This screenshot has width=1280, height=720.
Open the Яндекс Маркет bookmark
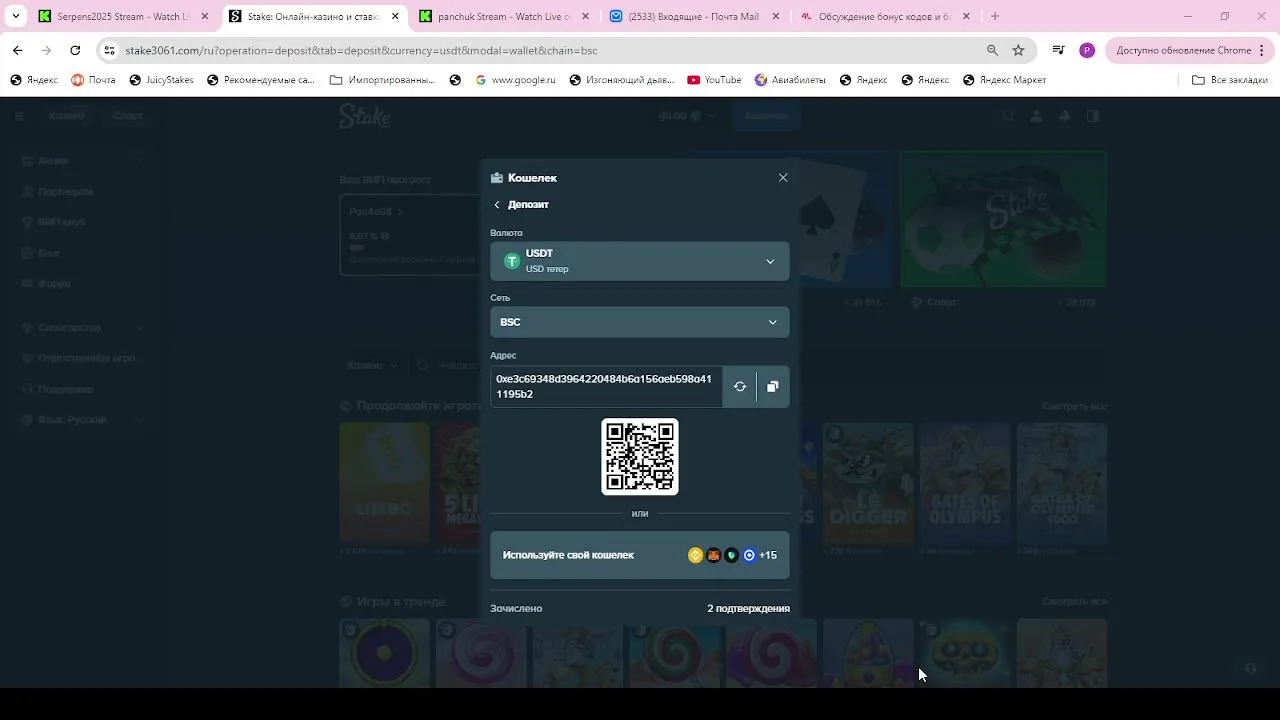click(x=1004, y=80)
